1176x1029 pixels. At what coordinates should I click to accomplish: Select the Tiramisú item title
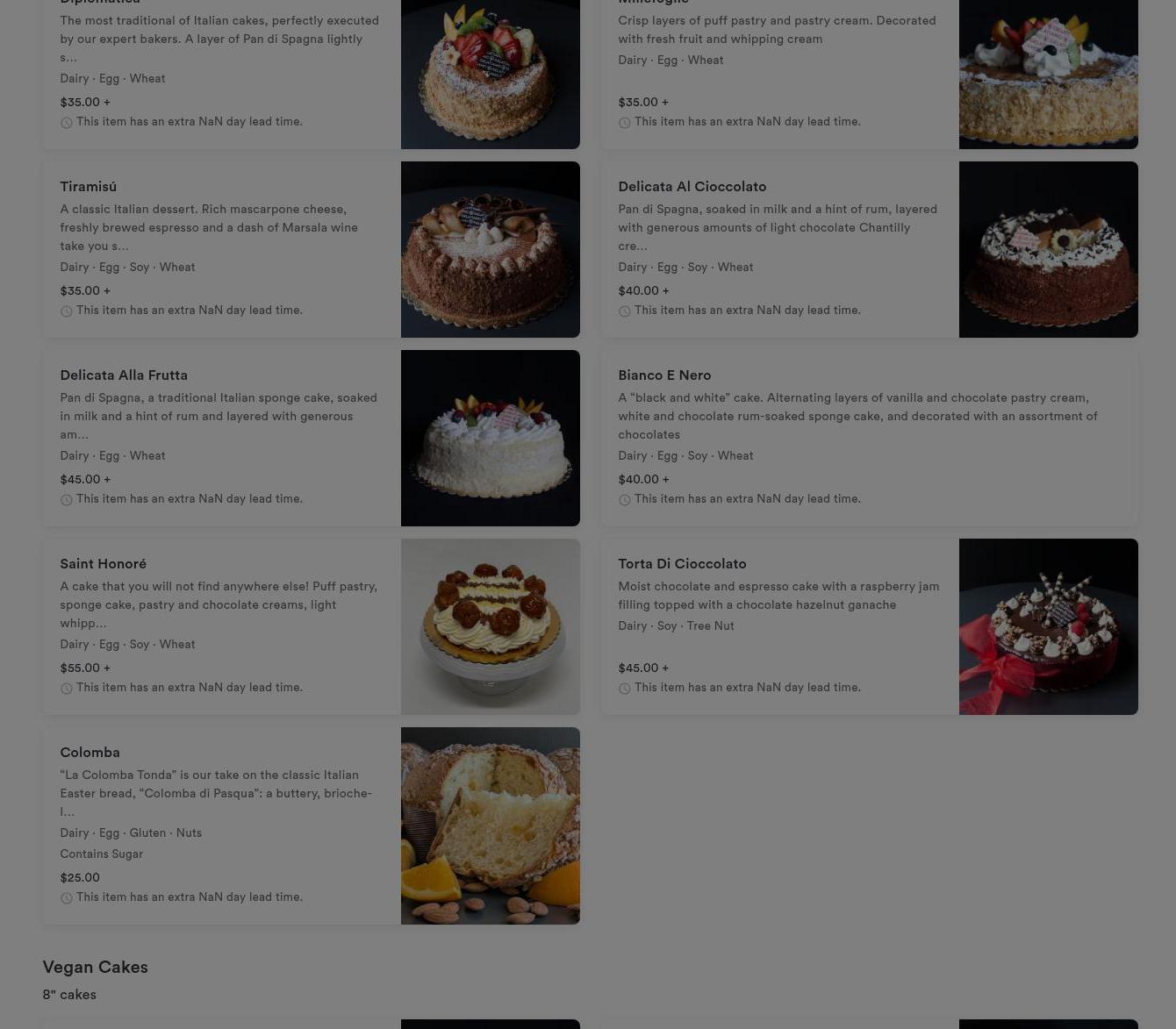[x=88, y=187]
